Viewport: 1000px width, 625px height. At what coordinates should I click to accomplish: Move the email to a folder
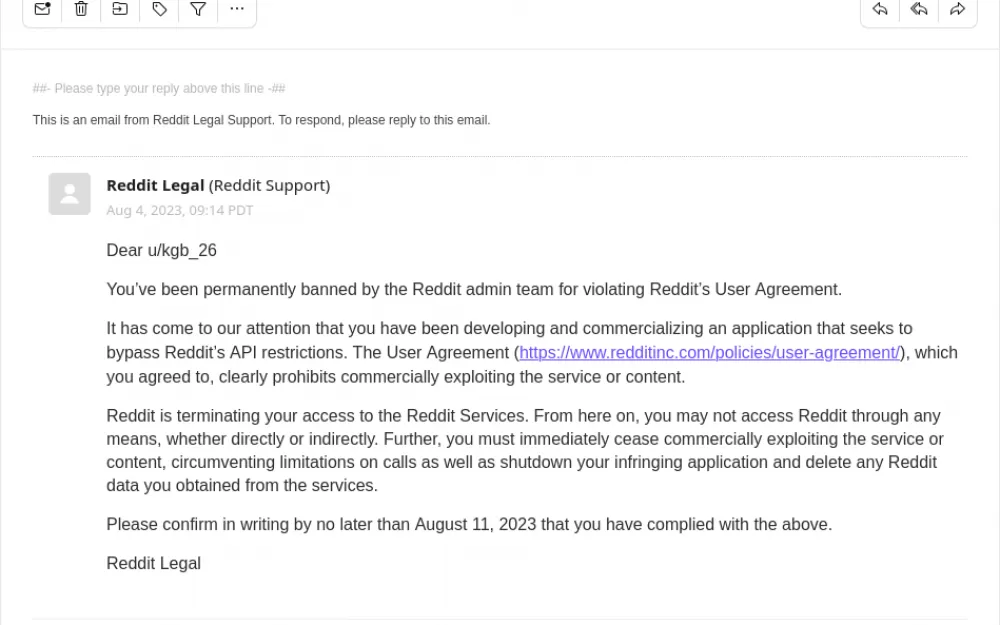coord(120,9)
